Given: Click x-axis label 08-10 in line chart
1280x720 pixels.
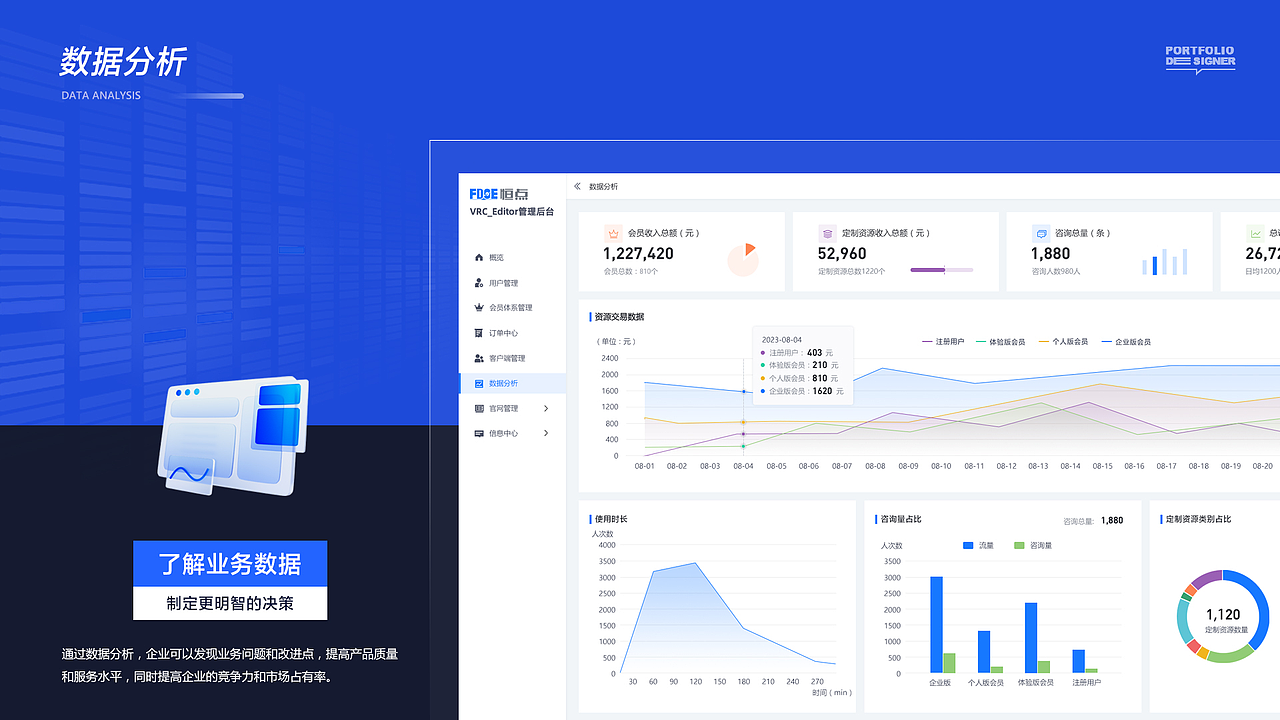Looking at the screenshot, I should pyautogui.click(x=941, y=466).
